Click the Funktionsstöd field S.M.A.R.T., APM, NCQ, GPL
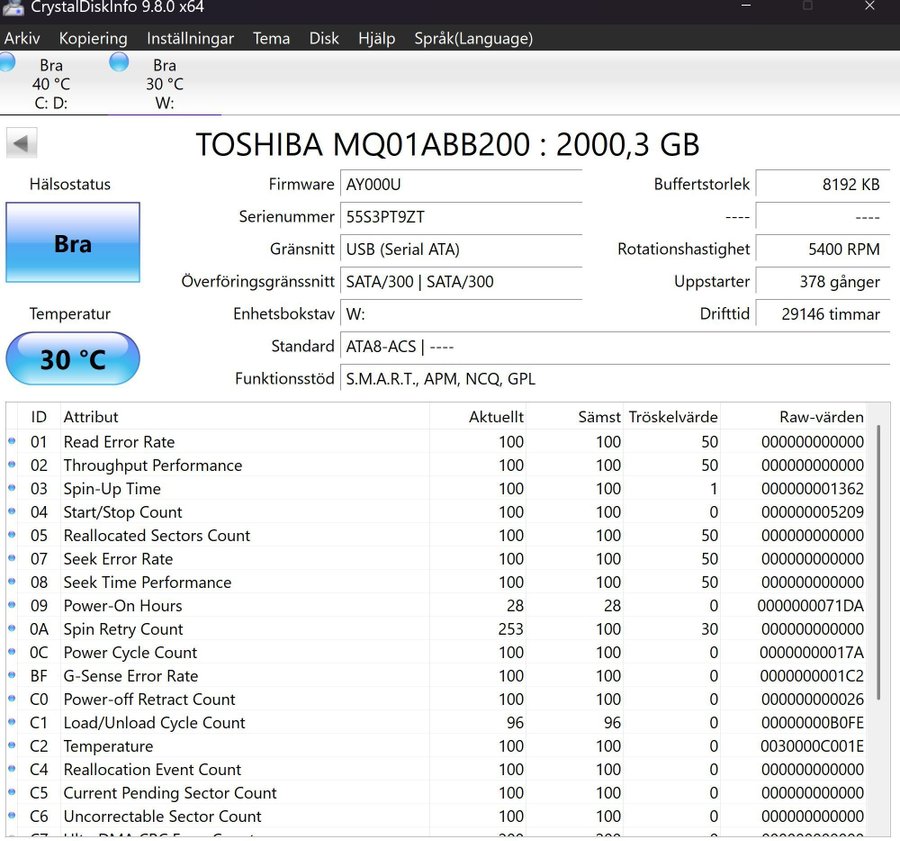 pos(615,379)
